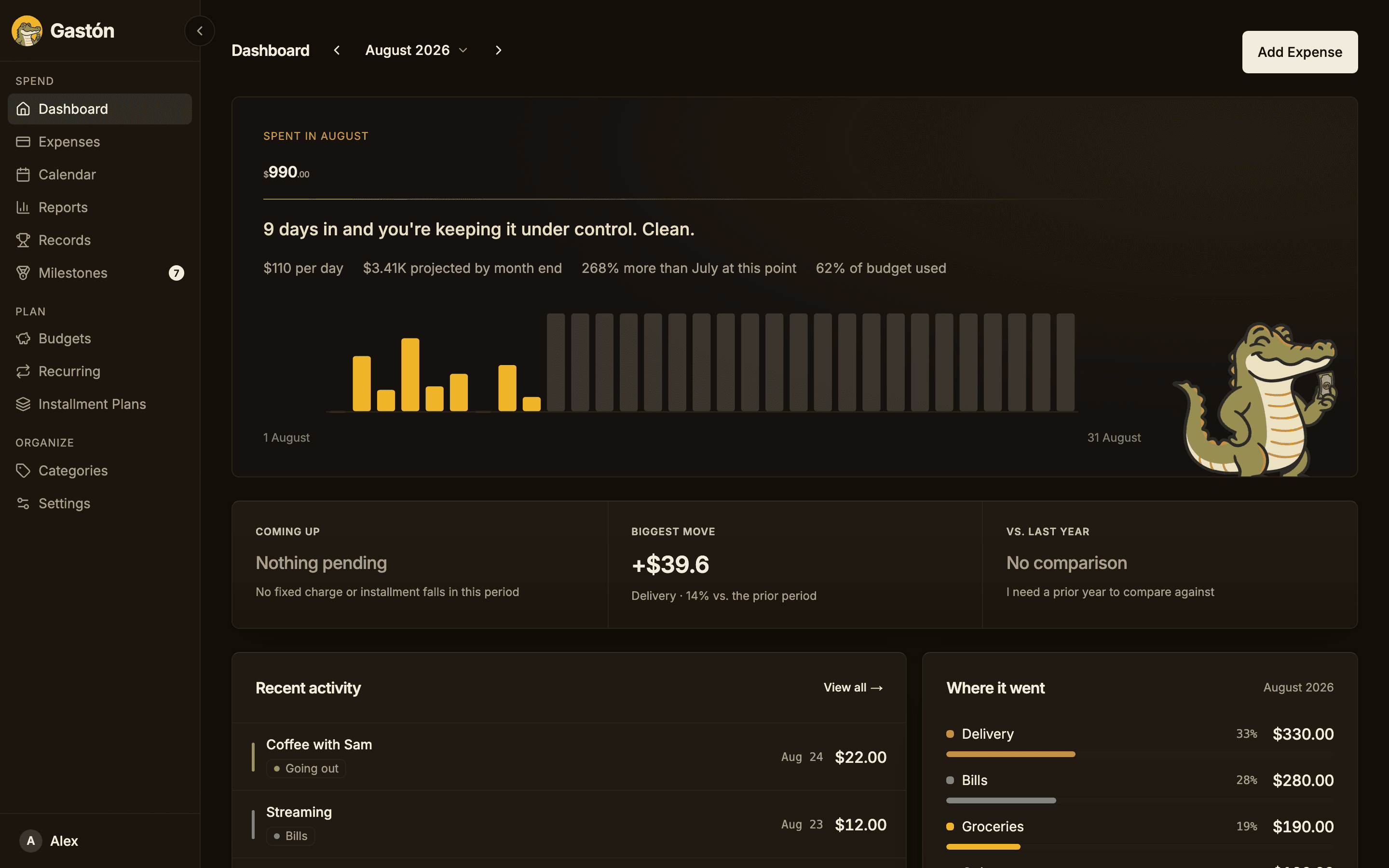Screen dimensions: 1389x868
Task: Click the Categories tag icon
Action: pos(23,471)
